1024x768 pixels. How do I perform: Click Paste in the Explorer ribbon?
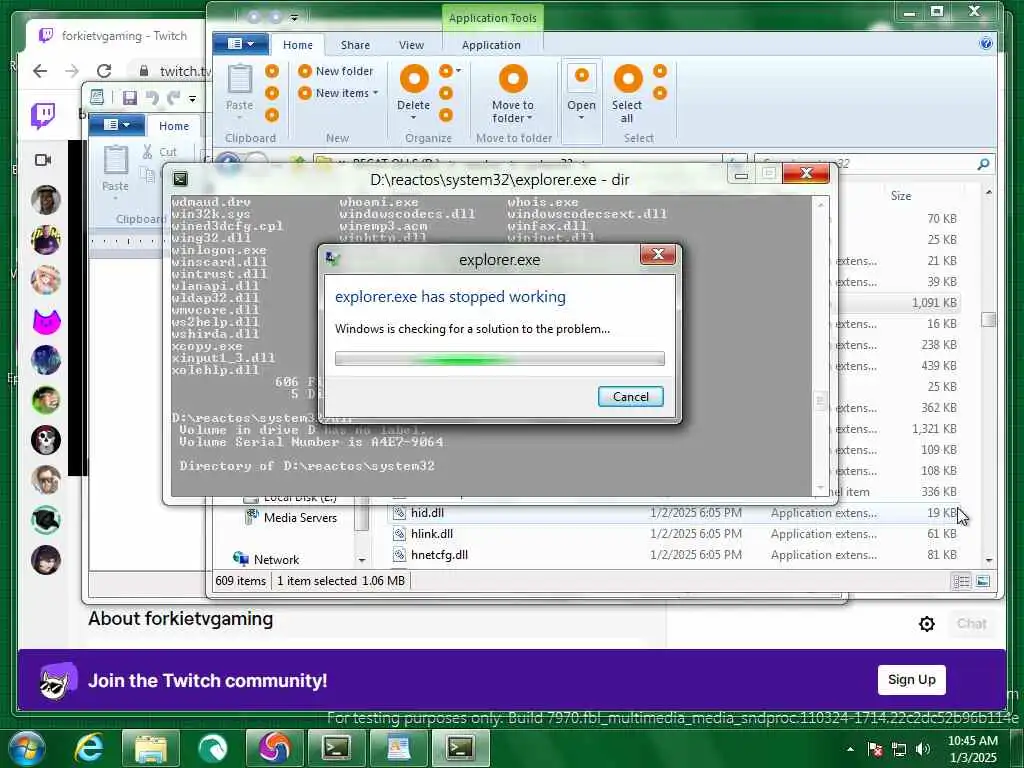[240, 91]
